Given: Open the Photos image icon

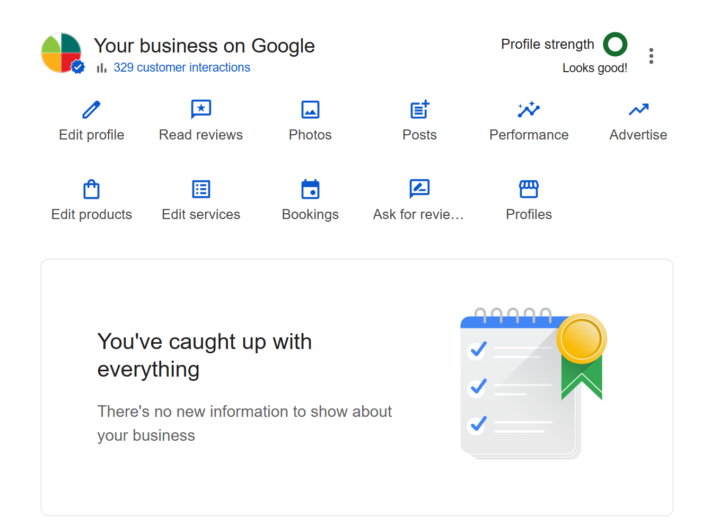Looking at the screenshot, I should click(x=310, y=110).
